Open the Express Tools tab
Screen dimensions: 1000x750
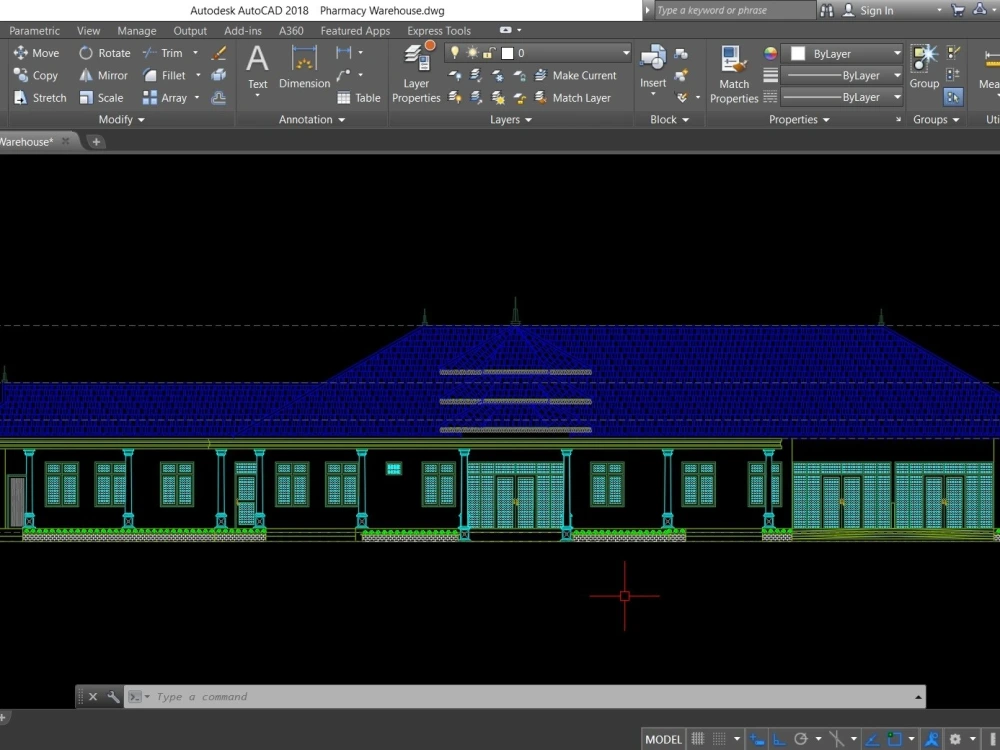pyautogui.click(x=438, y=30)
